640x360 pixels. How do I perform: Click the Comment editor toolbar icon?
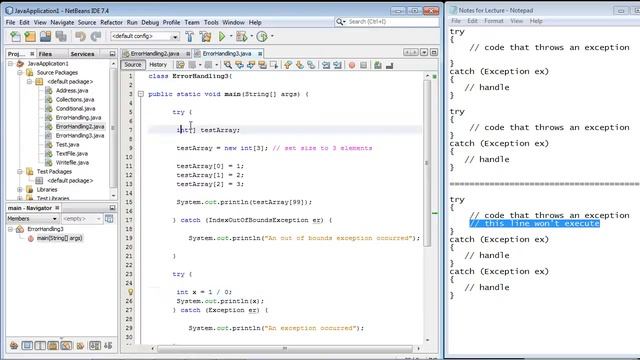tap(378, 65)
